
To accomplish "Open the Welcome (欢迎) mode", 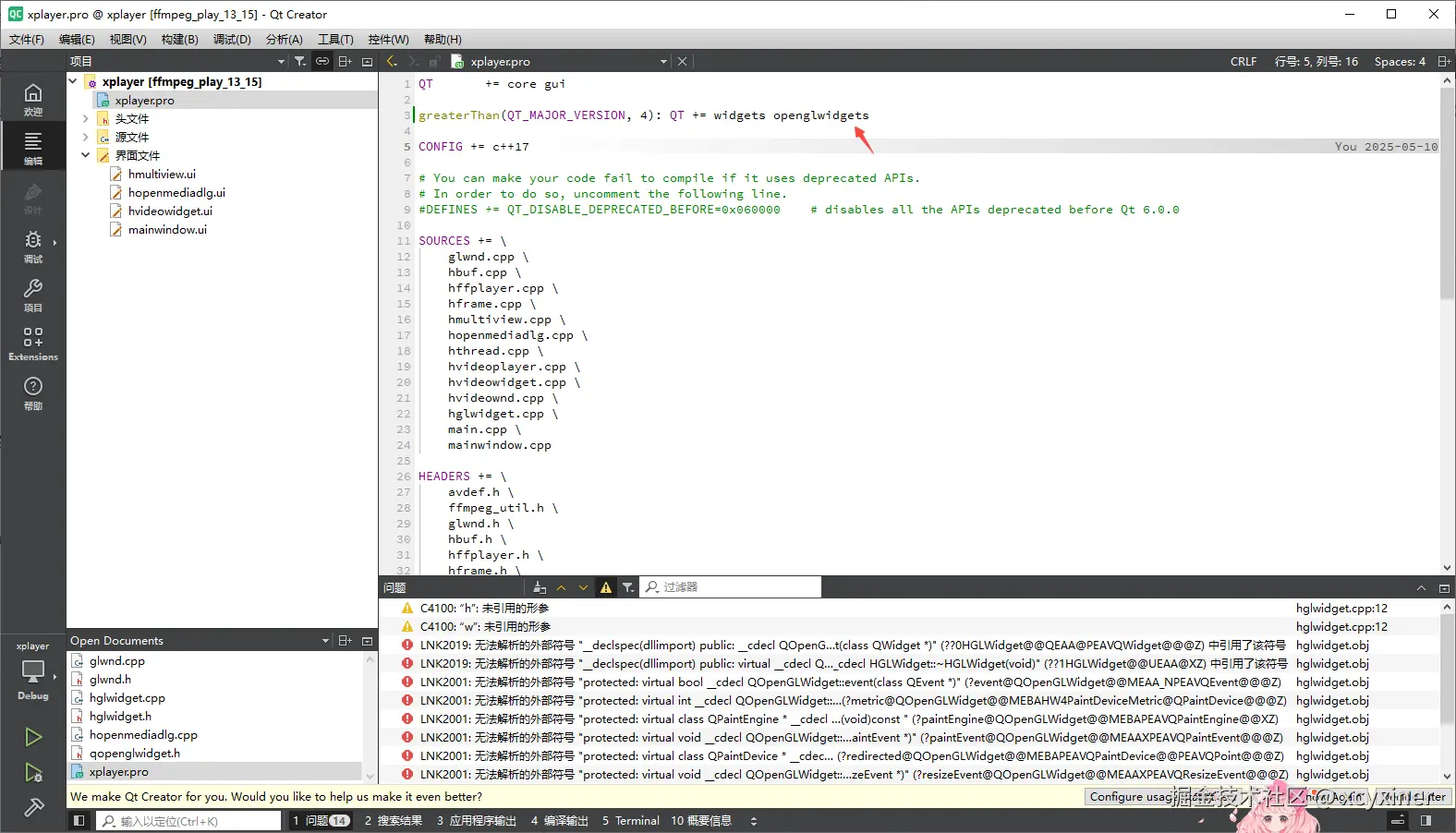I will [33, 99].
